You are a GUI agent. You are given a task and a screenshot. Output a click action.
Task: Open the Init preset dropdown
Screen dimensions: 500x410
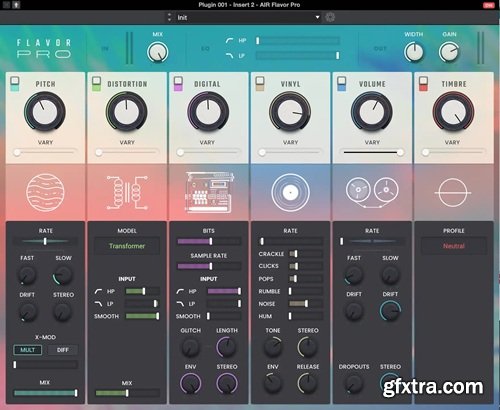pyautogui.click(x=248, y=17)
